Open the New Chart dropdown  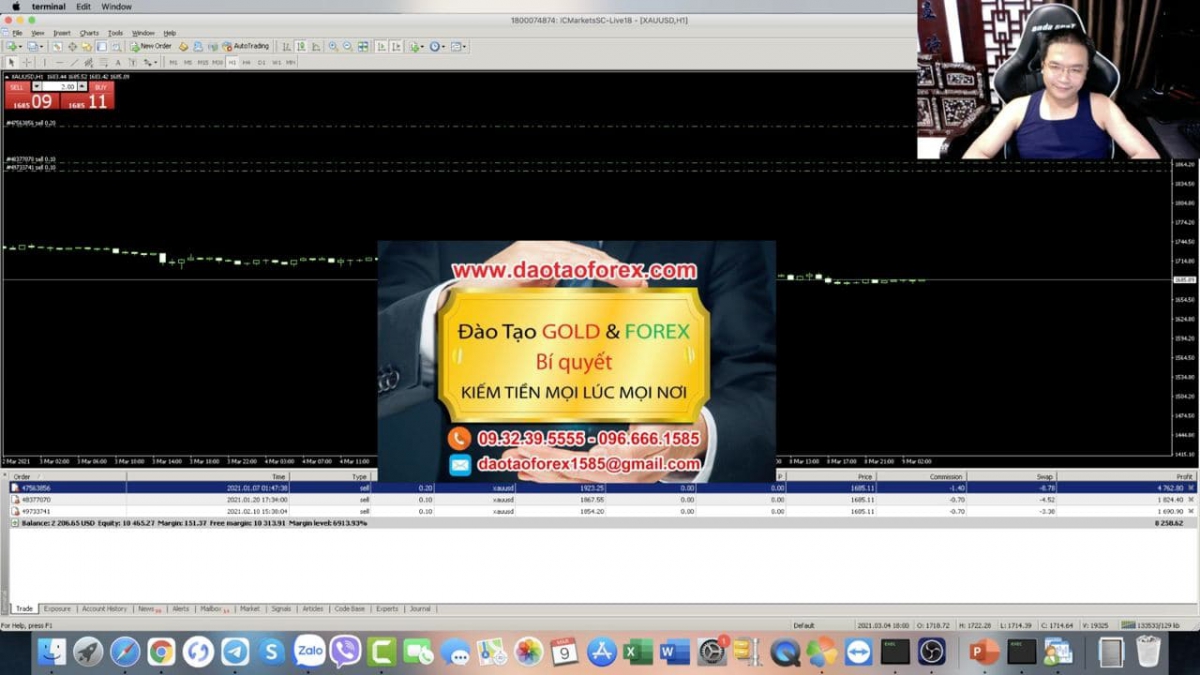point(12,46)
